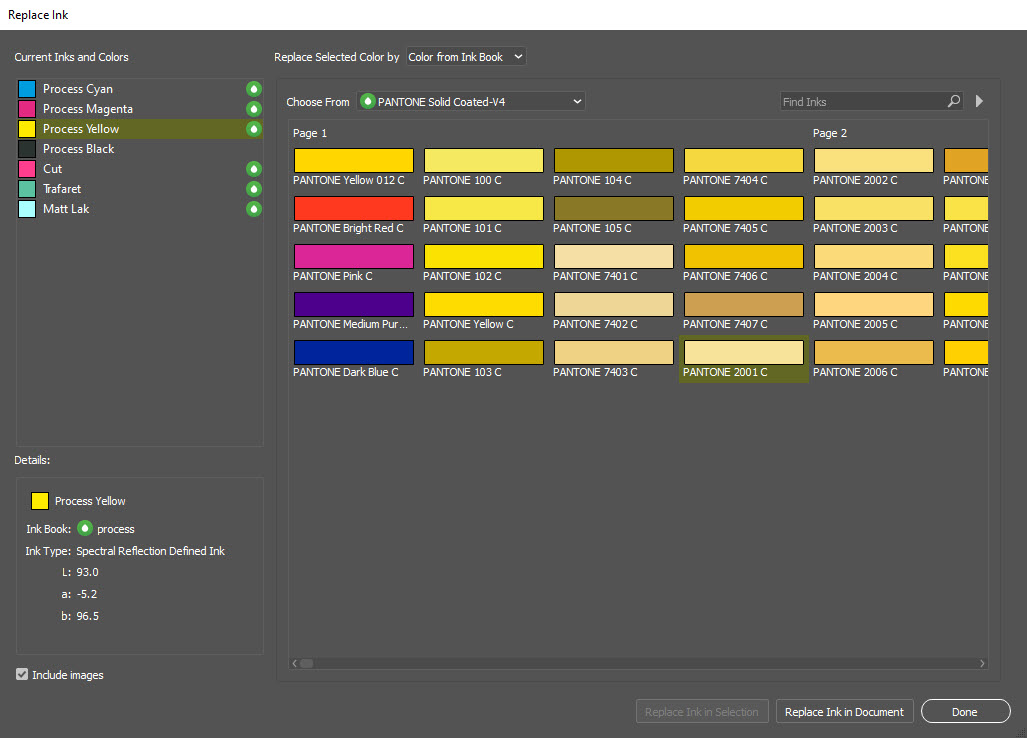Select the Trafaret ink row
1027x738 pixels.
coord(140,189)
